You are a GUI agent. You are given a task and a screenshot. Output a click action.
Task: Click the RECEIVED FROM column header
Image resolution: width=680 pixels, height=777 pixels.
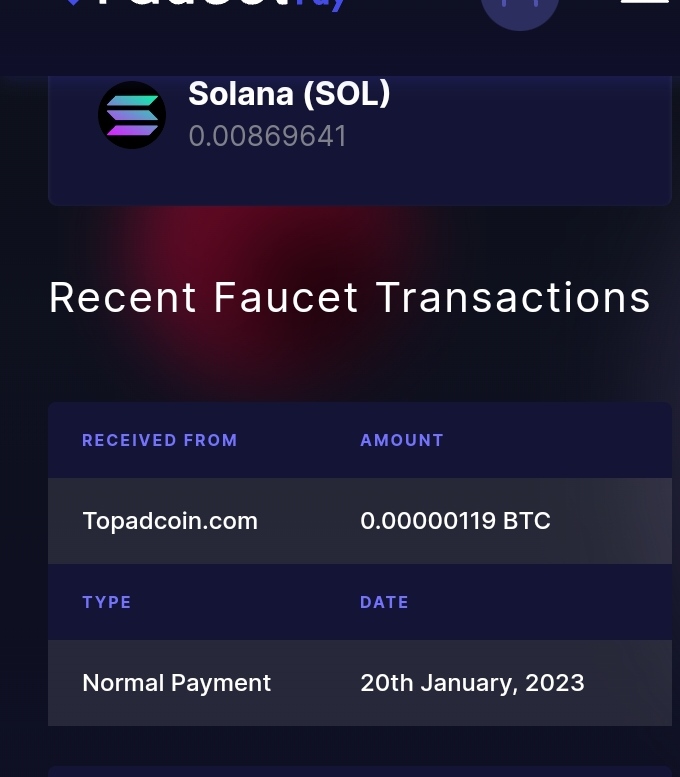(x=160, y=440)
